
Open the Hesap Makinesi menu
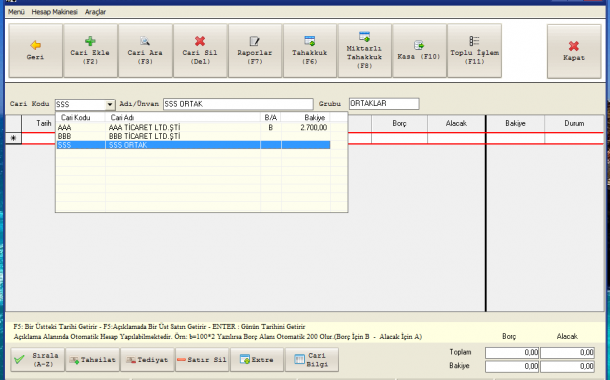[x=54, y=12]
